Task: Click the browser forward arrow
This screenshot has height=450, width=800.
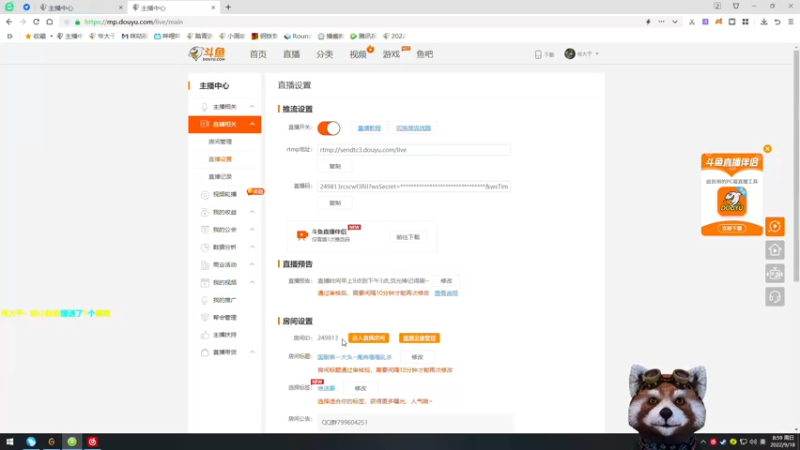Action: [x=22, y=22]
